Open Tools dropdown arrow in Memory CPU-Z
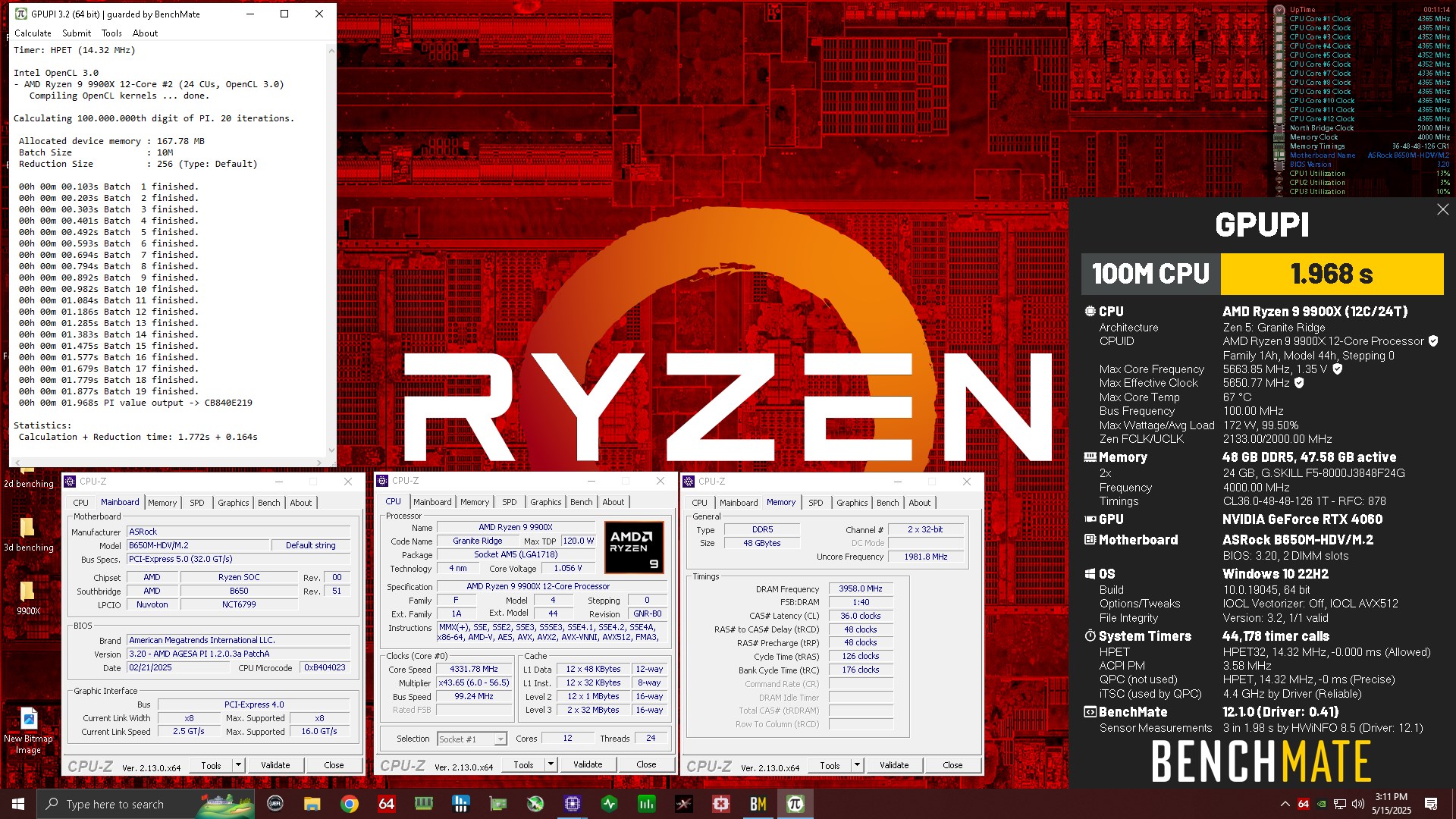The image size is (1456, 819). [857, 765]
